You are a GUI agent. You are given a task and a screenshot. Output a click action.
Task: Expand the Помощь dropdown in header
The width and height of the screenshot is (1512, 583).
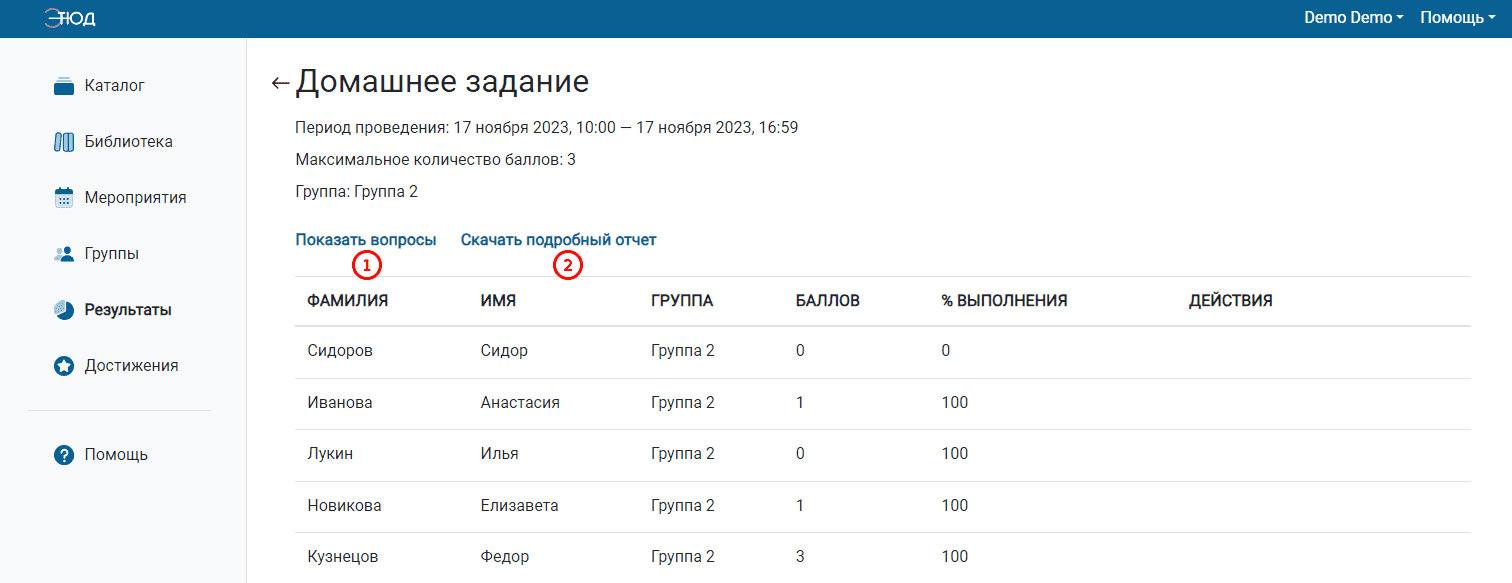point(1458,18)
